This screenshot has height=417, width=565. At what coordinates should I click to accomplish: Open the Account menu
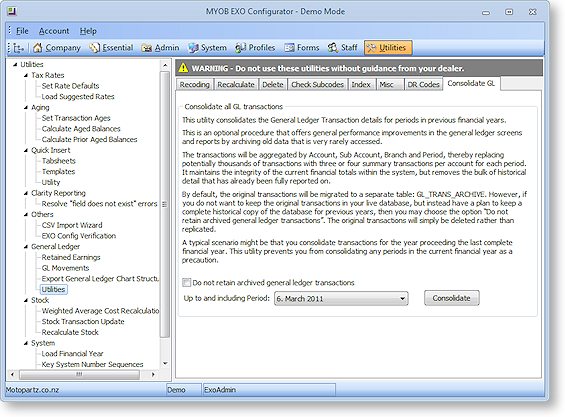coord(54,31)
